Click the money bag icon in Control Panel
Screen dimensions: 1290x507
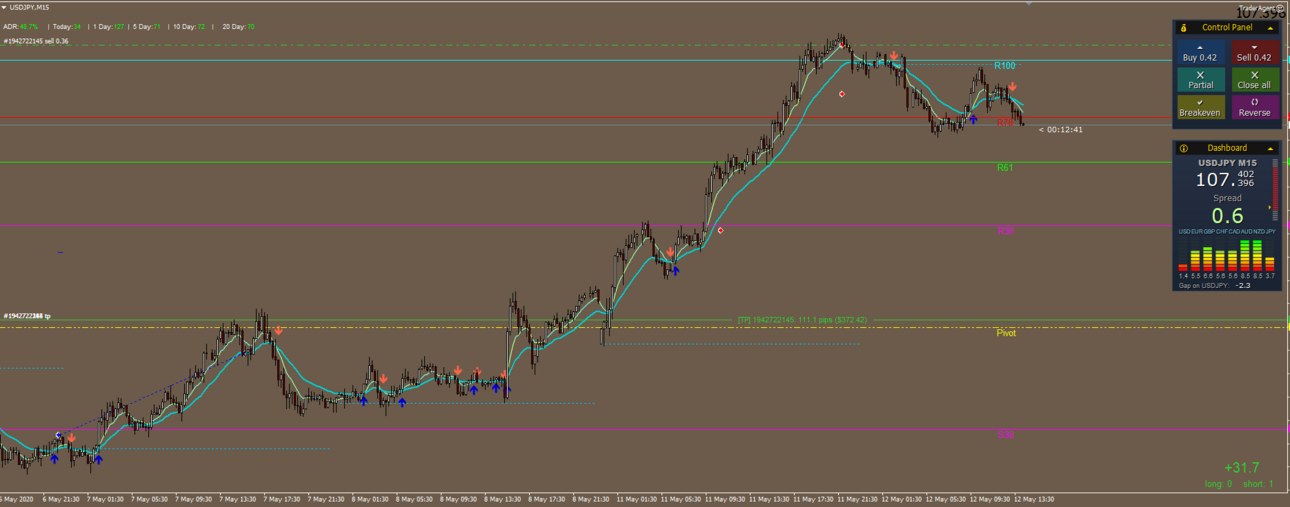click(x=1184, y=28)
